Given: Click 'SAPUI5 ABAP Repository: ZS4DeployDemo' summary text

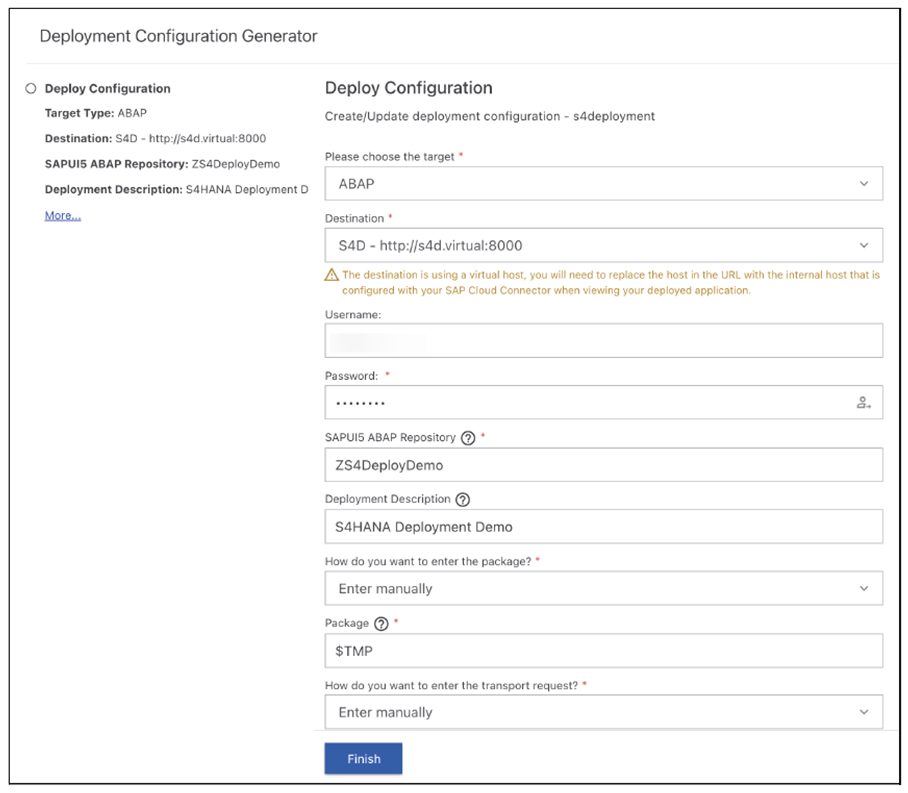Looking at the screenshot, I should point(163,164).
